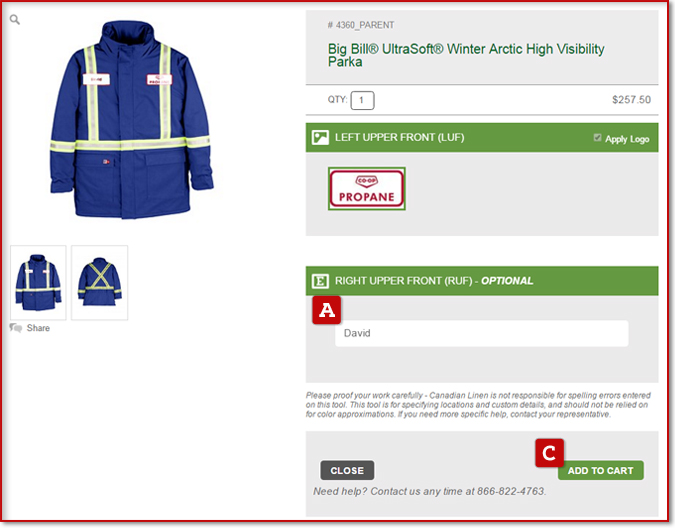Click the Share speech bubble icon
675x530 pixels.
pos(15,328)
